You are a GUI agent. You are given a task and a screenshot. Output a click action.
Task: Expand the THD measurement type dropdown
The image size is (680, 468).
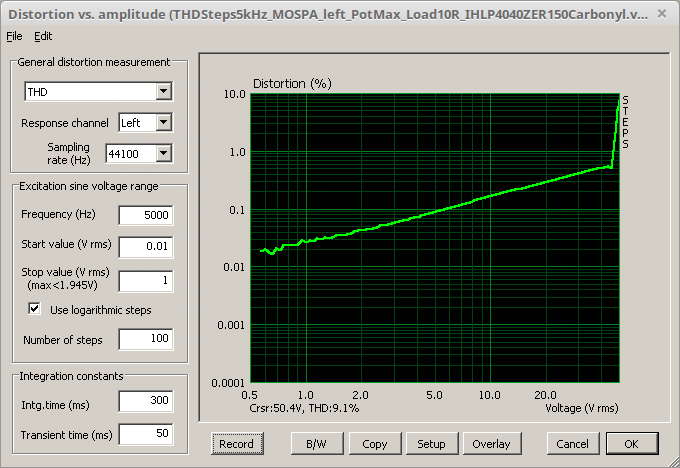coord(164,92)
